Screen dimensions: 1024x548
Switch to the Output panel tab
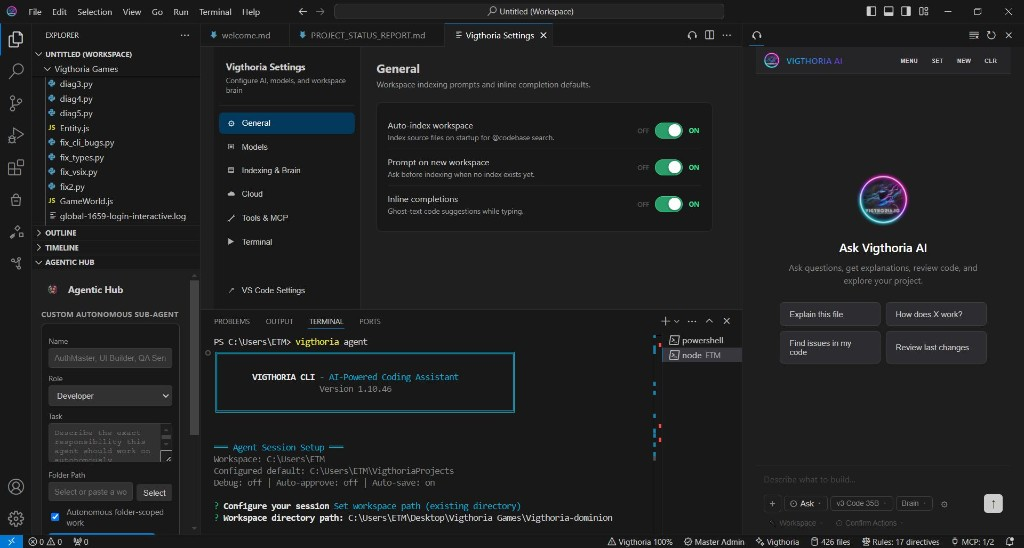(280, 321)
